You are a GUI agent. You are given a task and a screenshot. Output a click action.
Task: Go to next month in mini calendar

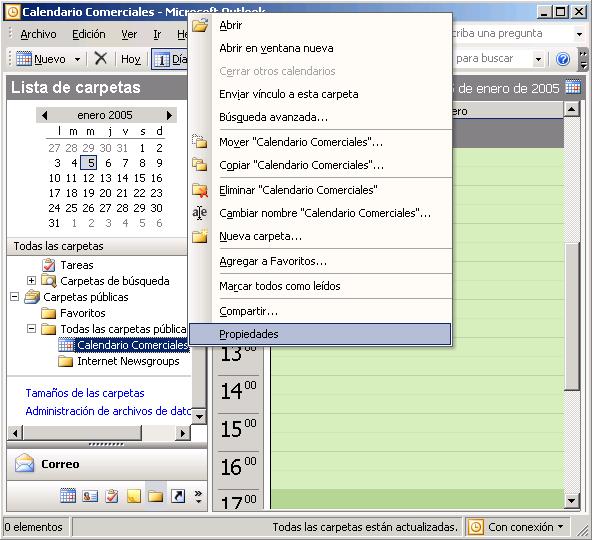tap(169, 115)
